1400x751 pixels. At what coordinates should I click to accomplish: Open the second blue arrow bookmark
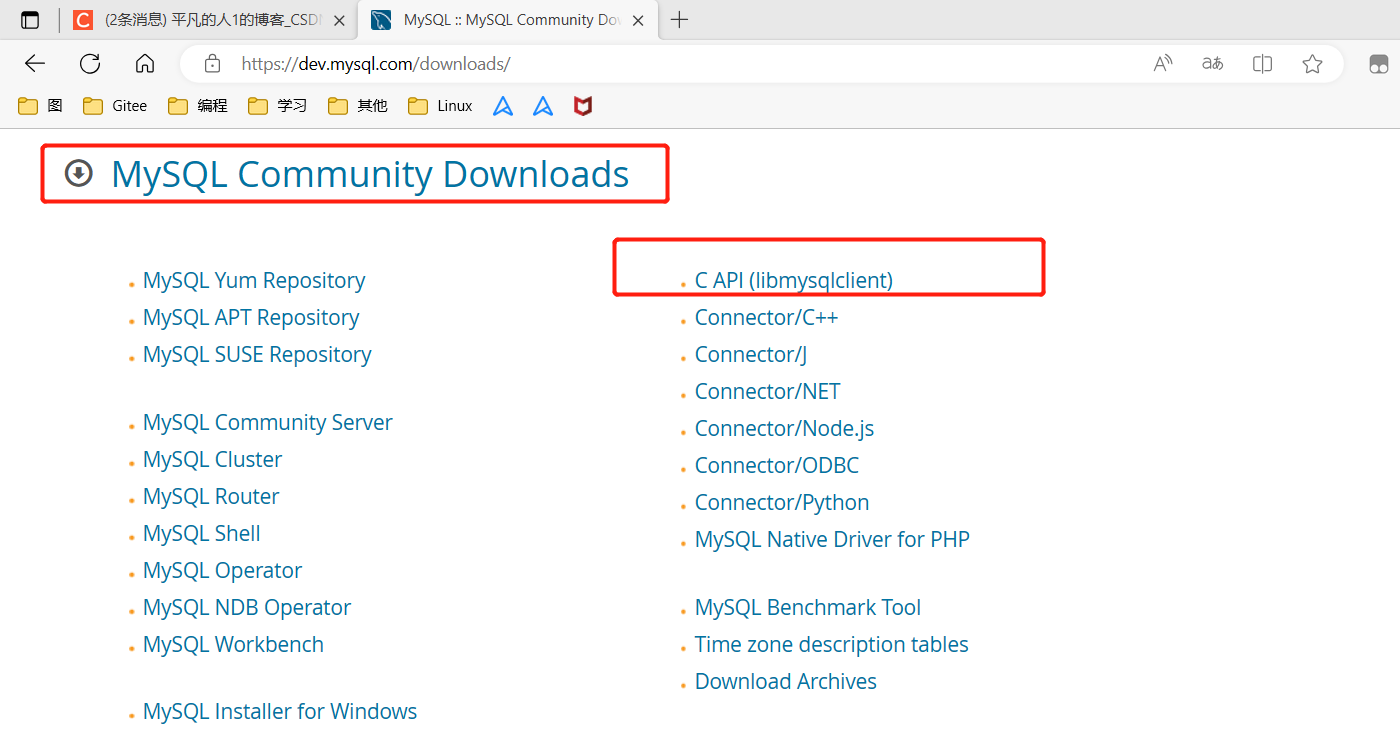click(x=543, y=106)
